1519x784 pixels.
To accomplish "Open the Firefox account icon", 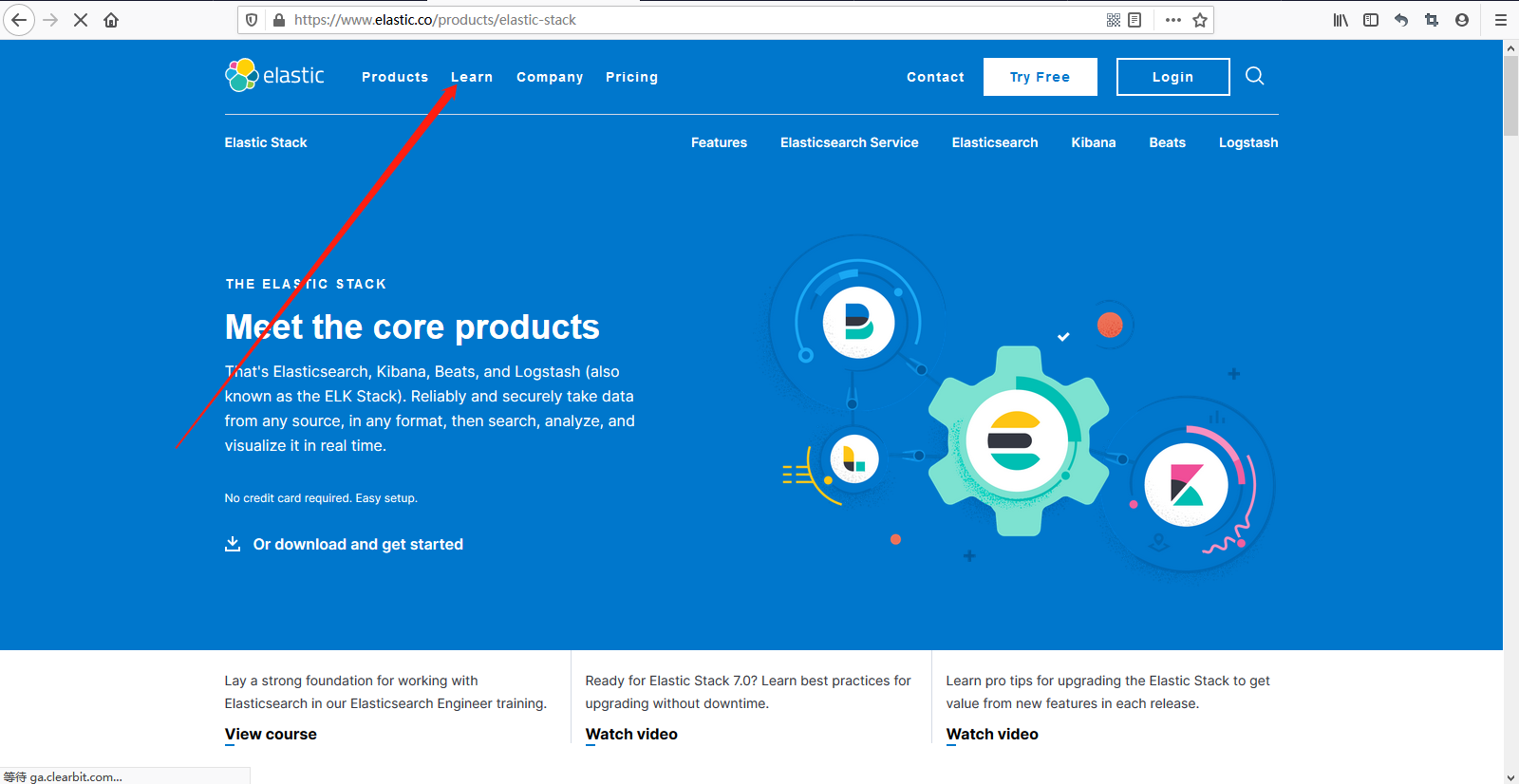I will point(1462,20).
